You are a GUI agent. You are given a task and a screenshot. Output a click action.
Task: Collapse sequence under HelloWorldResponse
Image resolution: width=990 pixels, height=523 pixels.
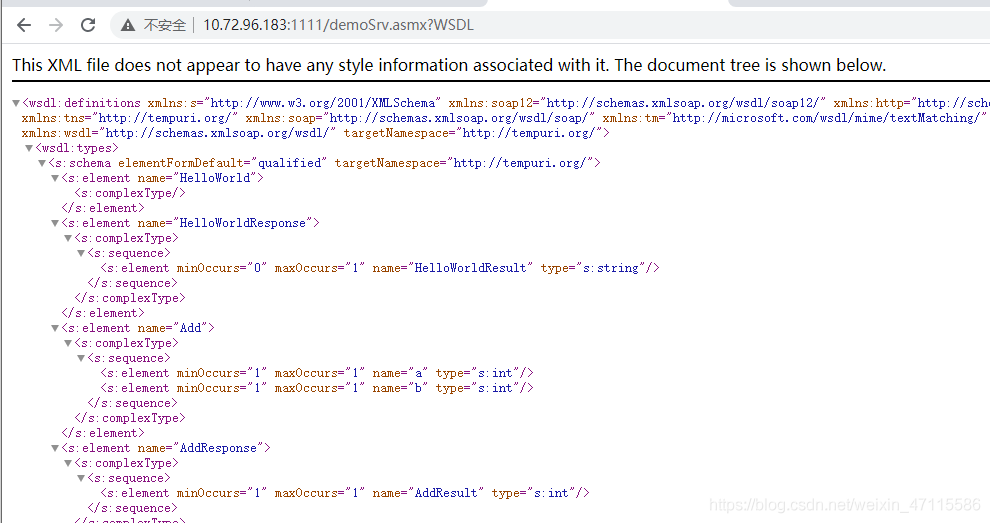[x=81, y=253]
